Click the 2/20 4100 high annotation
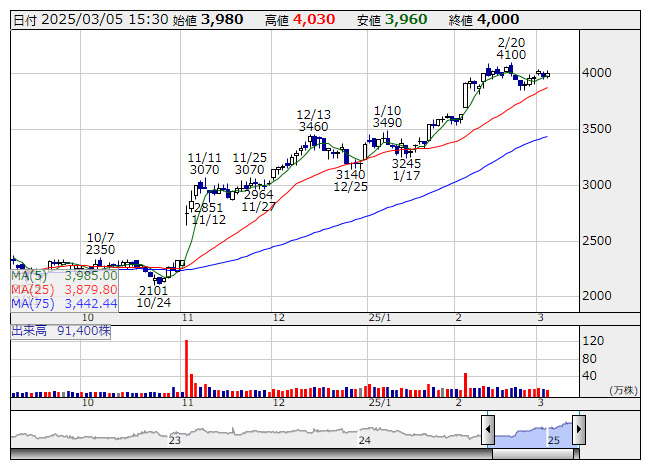The width and height of the screenshot is (653, 470). (x=511, y=49)
